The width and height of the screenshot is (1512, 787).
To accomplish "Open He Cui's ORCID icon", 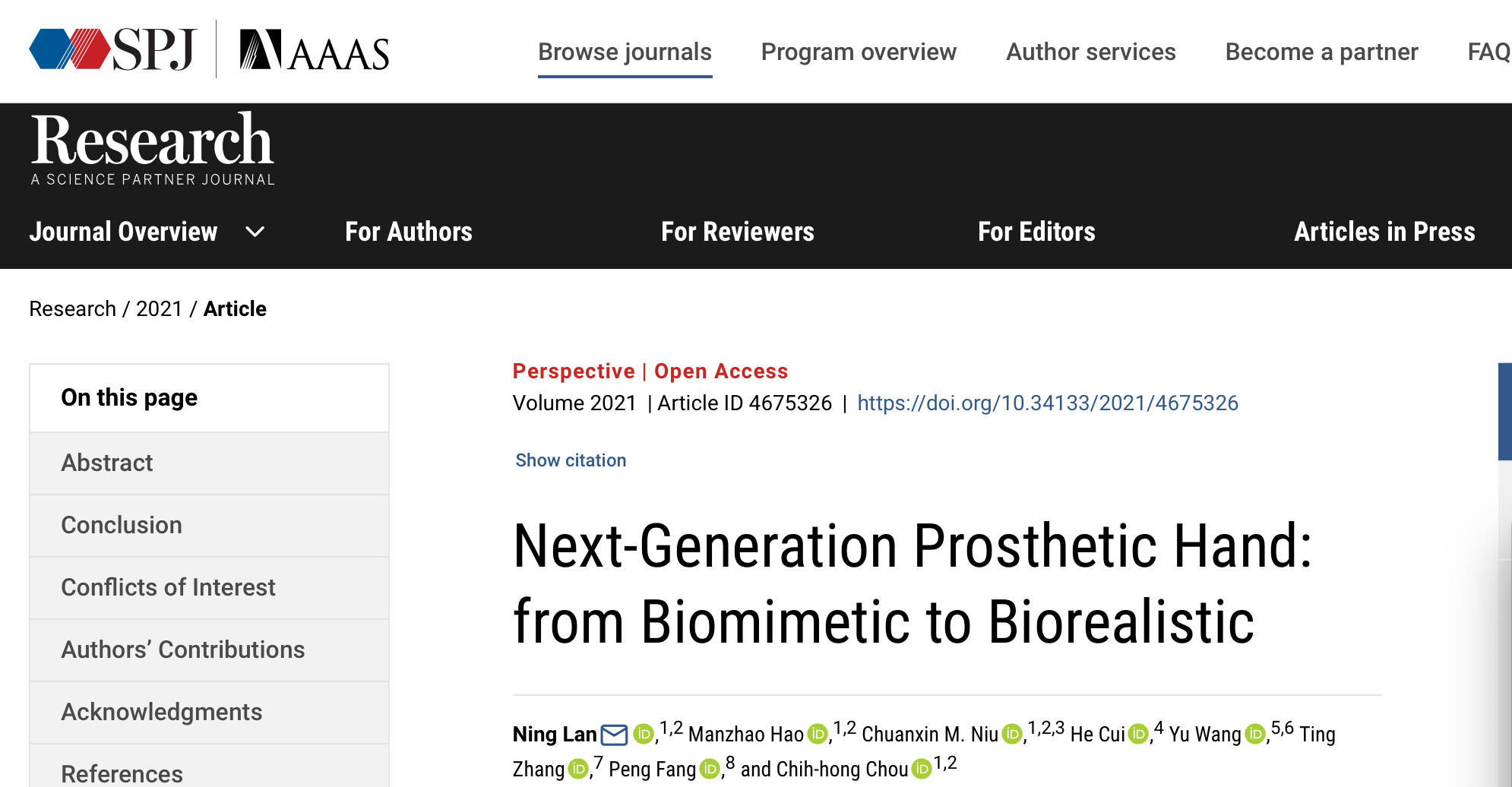I will [x=1138, y=734].
